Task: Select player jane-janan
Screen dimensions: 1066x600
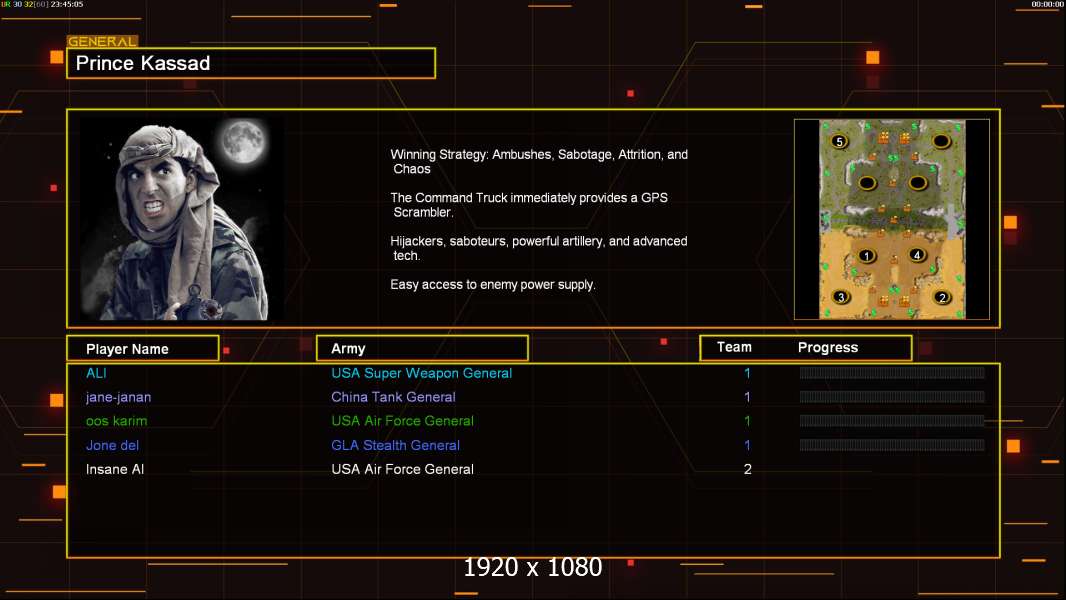Action: coord(118,397)
